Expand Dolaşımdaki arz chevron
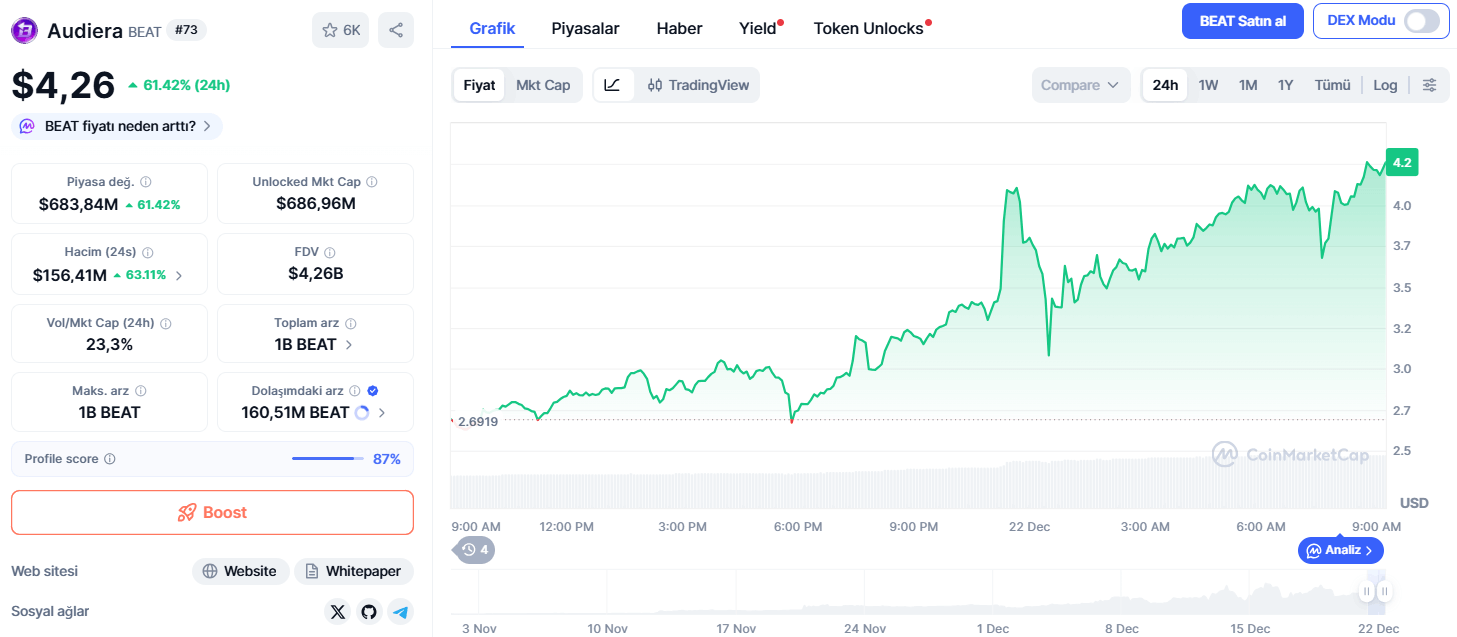This screenshot has width=1457, height=637. 382,412
